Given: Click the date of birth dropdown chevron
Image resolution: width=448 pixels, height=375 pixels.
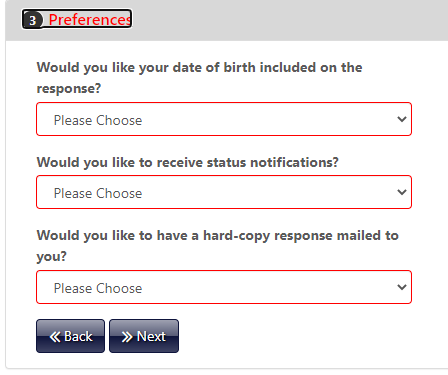Looking at the screenshot, I should coord(402,119).
